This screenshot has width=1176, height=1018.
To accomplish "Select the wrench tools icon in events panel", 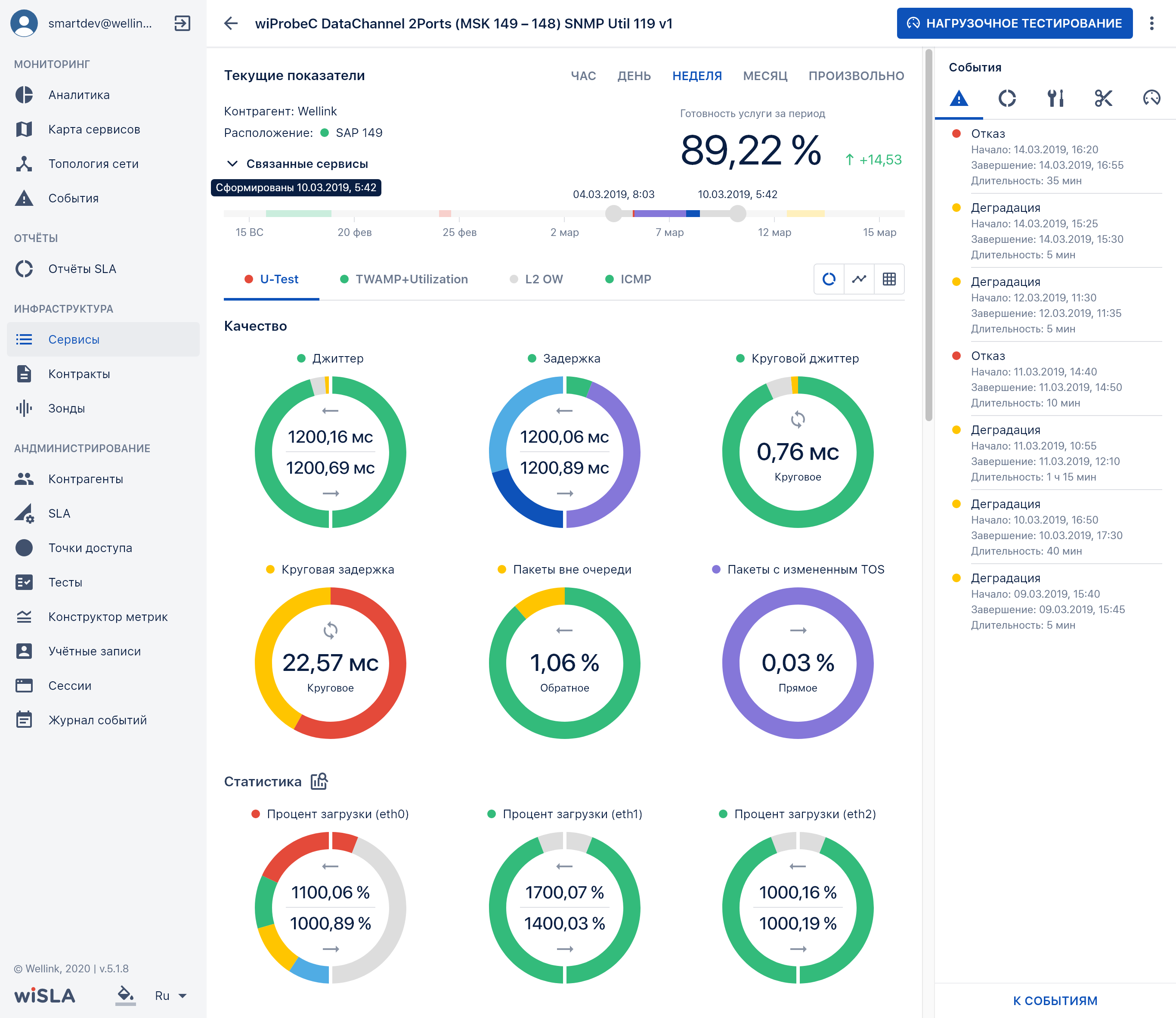I will coord(1055,98).
